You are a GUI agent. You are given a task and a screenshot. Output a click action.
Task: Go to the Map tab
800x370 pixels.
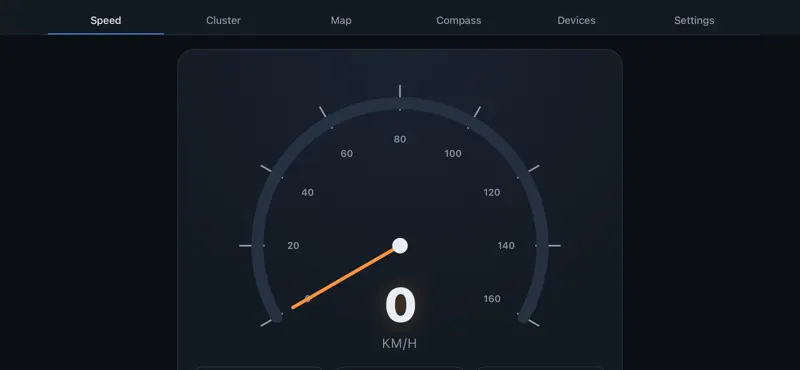(x=341, y=20)
